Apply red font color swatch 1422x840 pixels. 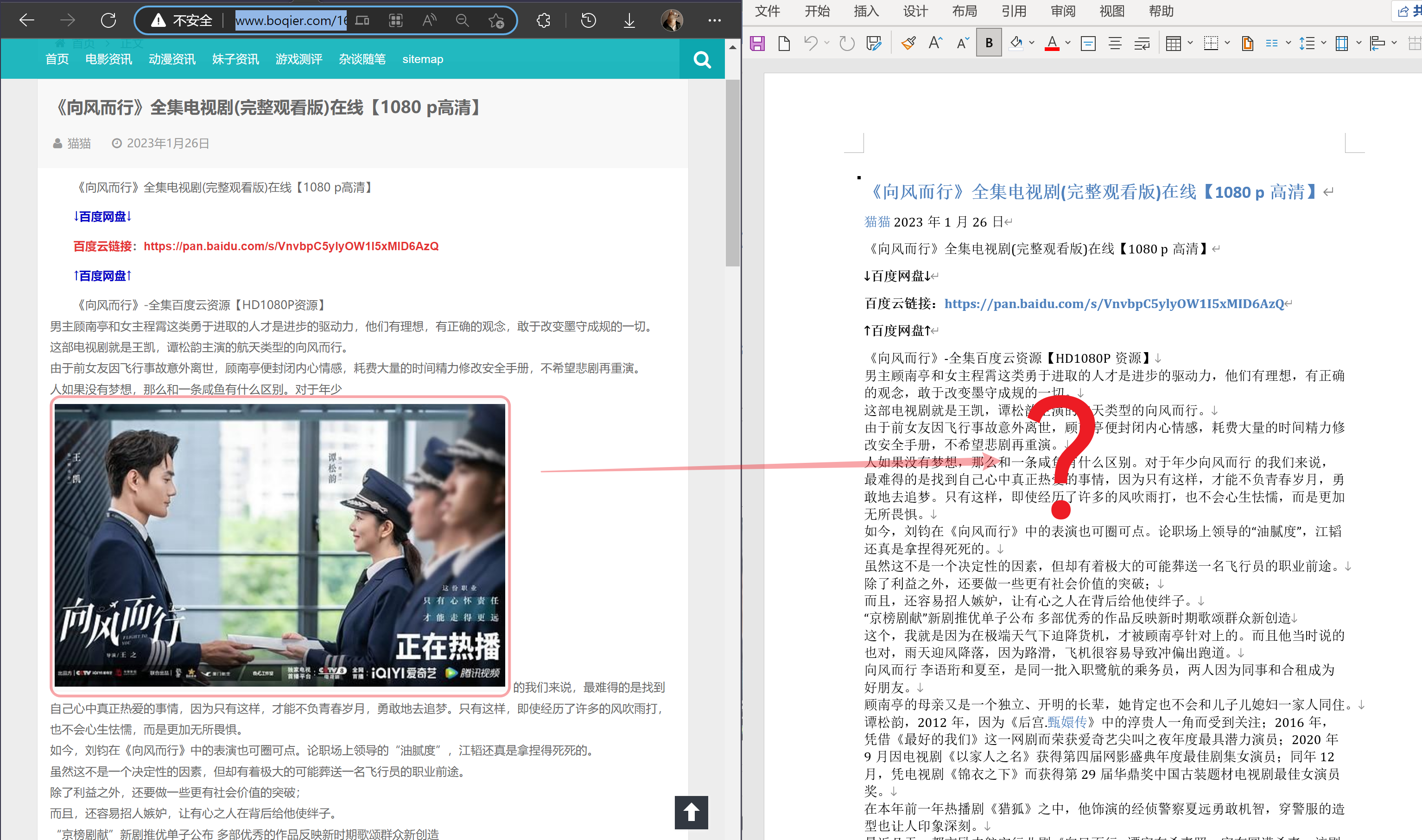(x=1052, y=44)
